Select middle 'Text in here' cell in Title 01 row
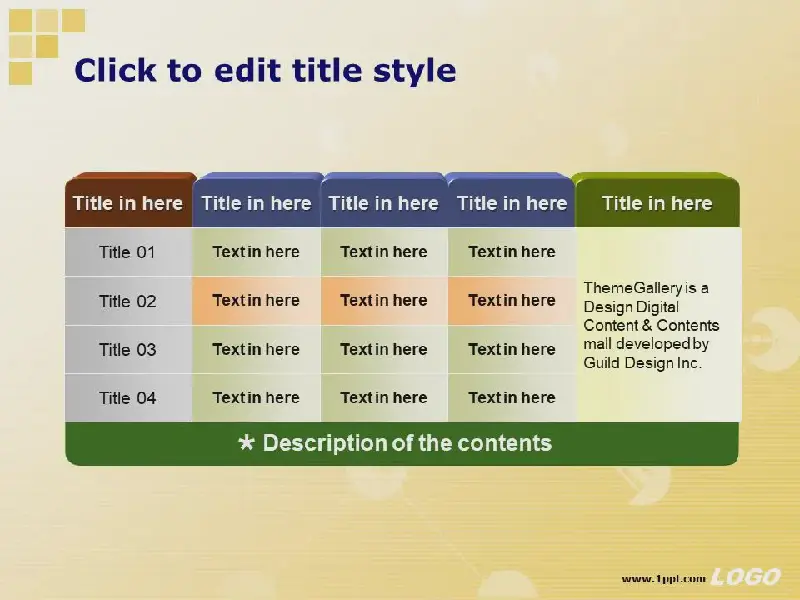Screen dimensions: 800x600 point(384,252)
